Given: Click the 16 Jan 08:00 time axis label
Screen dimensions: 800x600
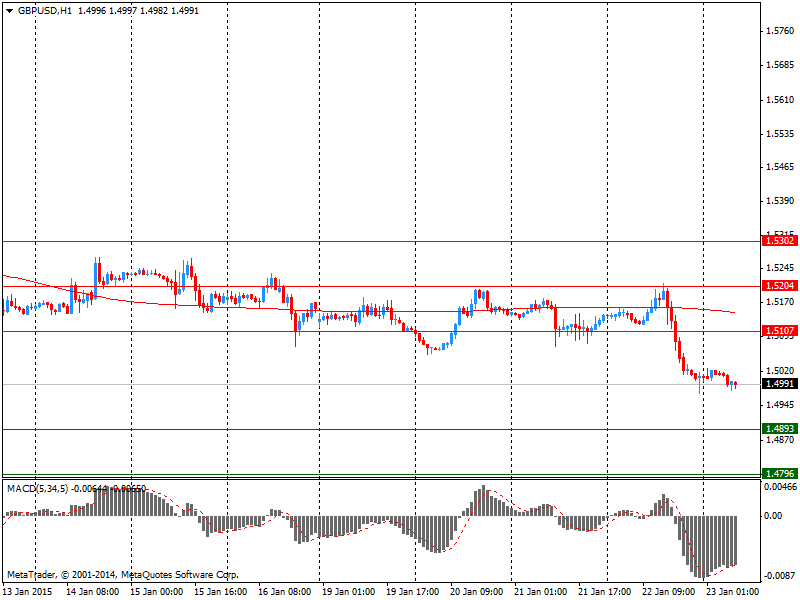Looking at the screenshot, I should 284,592.
